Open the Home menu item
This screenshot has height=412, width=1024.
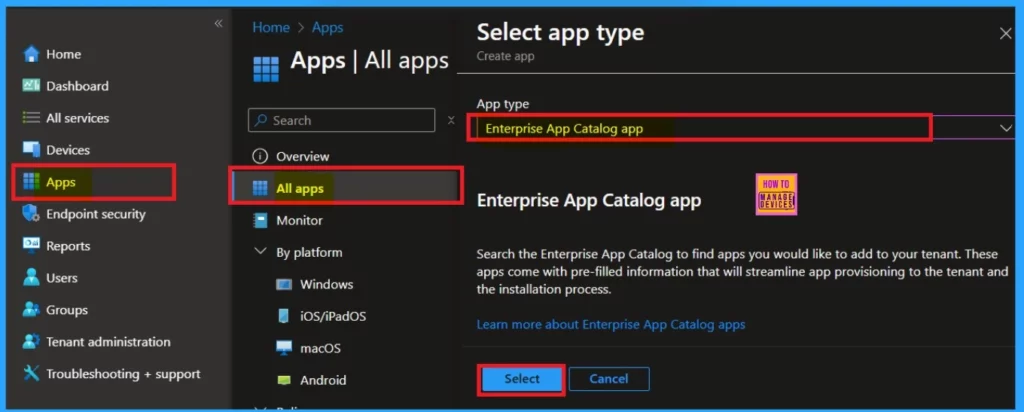pyautogui.click(x=63, y=54)
